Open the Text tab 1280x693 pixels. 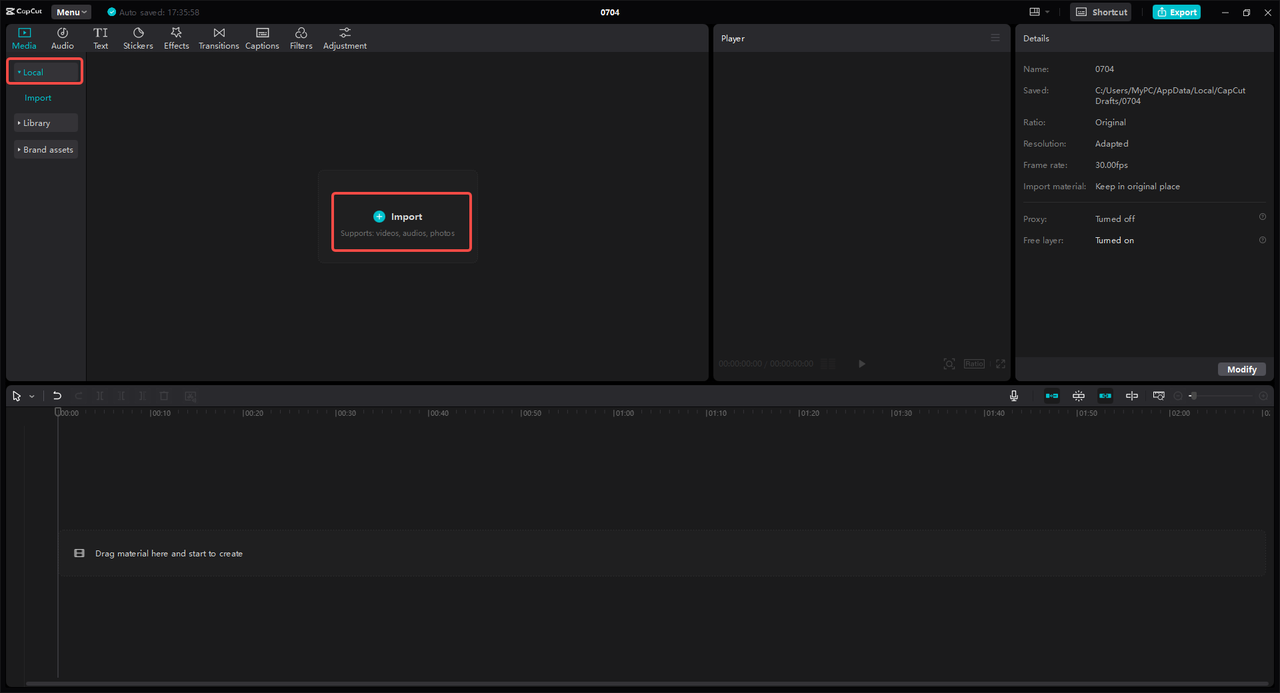[x=101, y=39]
